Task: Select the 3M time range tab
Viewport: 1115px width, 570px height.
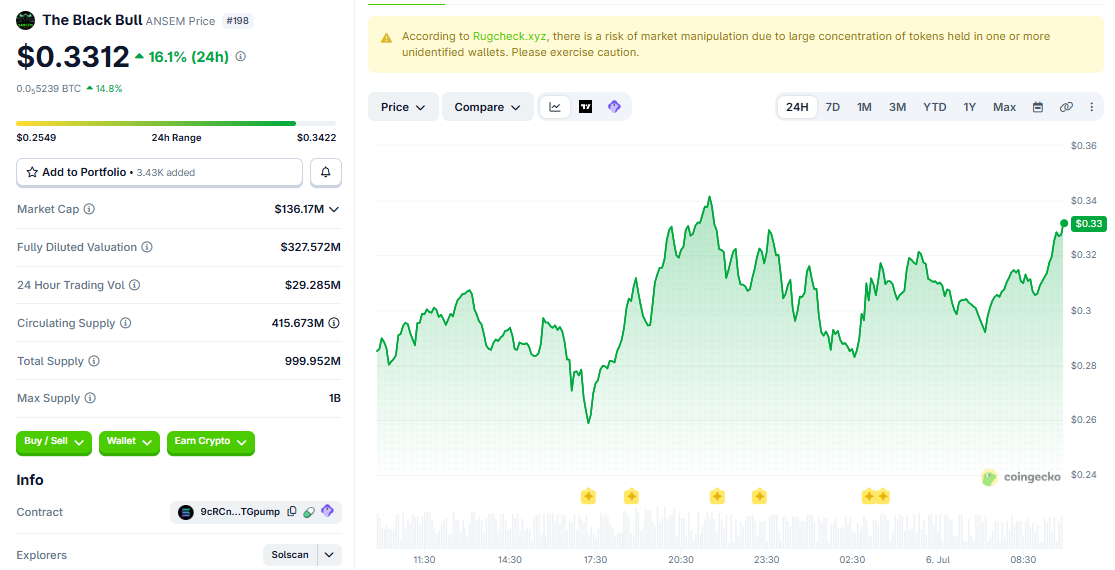Action: pos(897,107)
